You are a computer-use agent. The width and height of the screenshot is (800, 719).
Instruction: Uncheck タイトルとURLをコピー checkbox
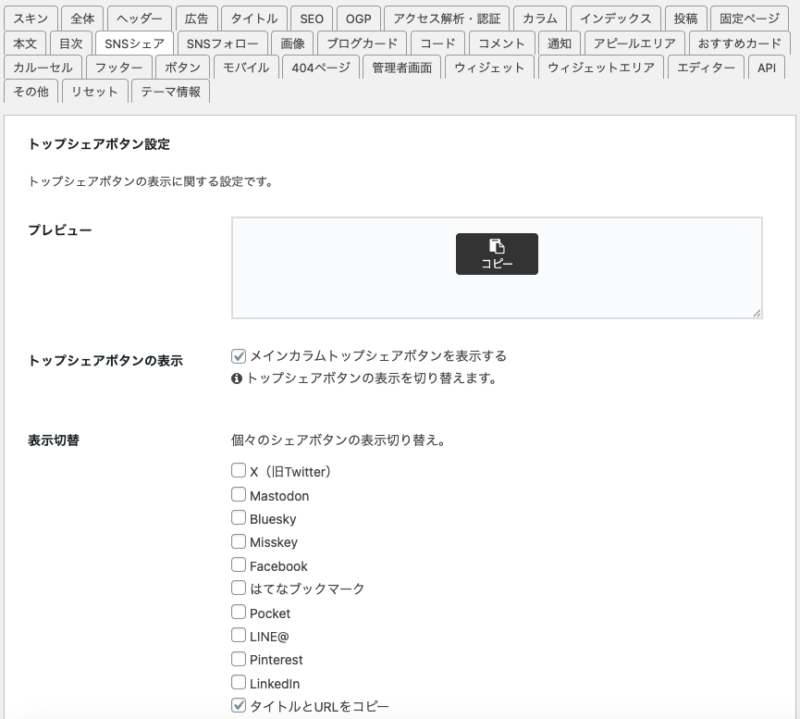click(238, 705)
